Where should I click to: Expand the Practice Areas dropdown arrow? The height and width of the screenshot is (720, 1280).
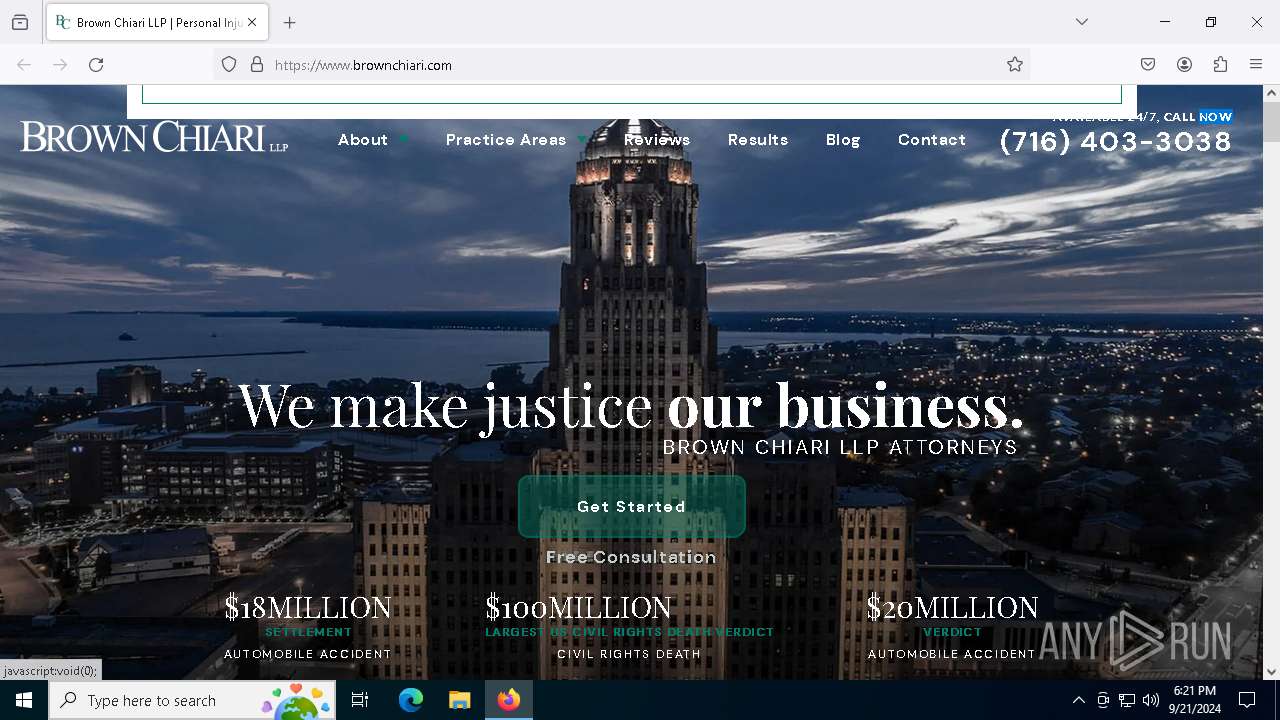(582, 140)
